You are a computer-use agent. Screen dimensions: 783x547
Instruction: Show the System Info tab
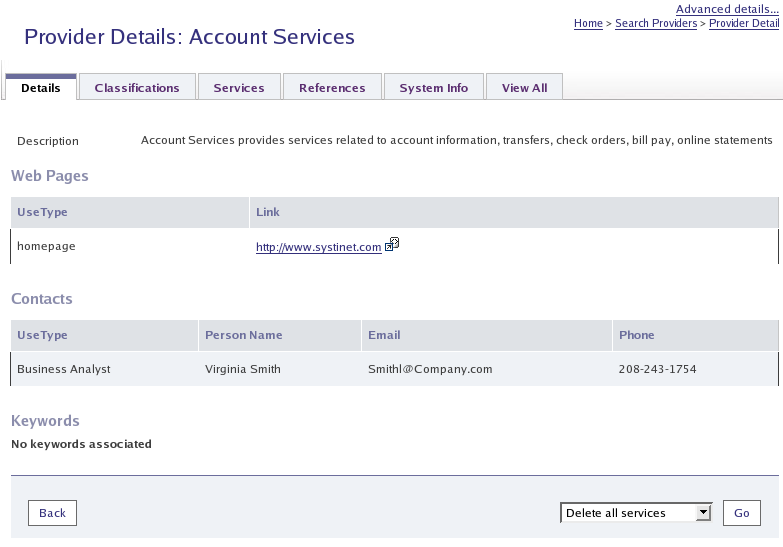click(433, 87)
